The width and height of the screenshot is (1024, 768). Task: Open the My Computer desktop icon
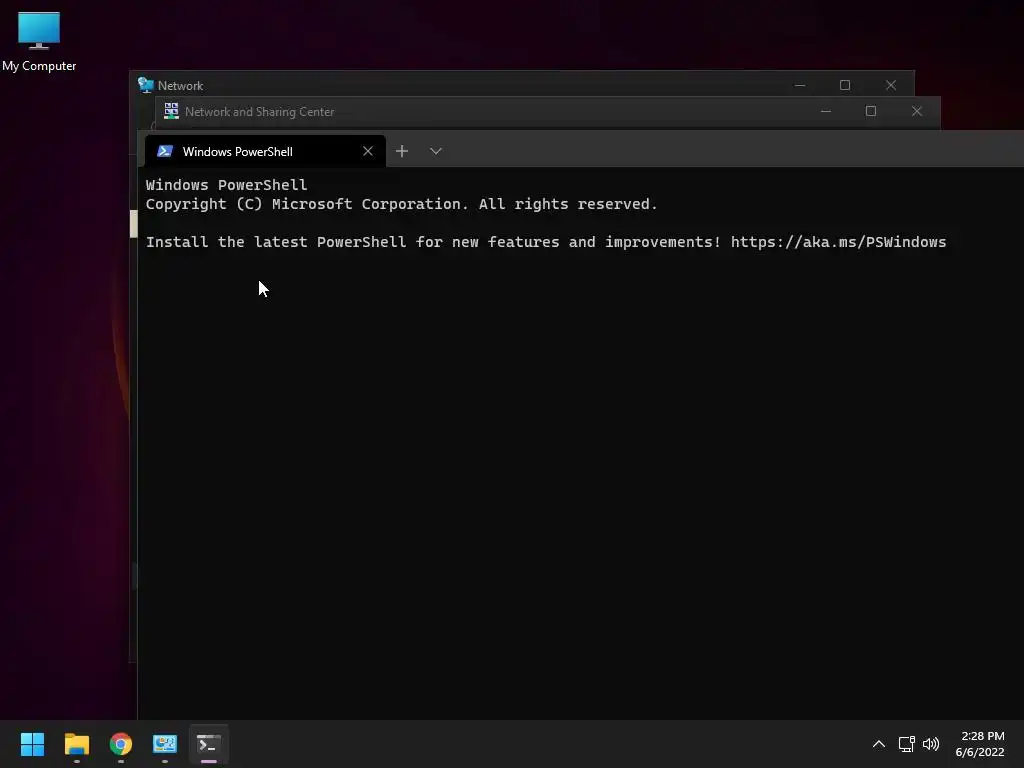click(x=39, y=41)
